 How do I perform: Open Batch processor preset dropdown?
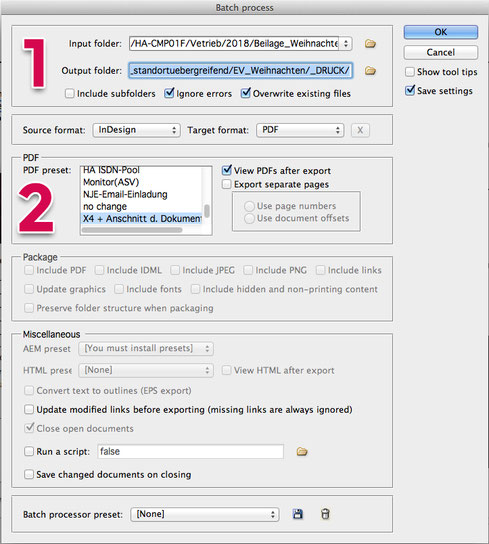click(x=205, y=514)
